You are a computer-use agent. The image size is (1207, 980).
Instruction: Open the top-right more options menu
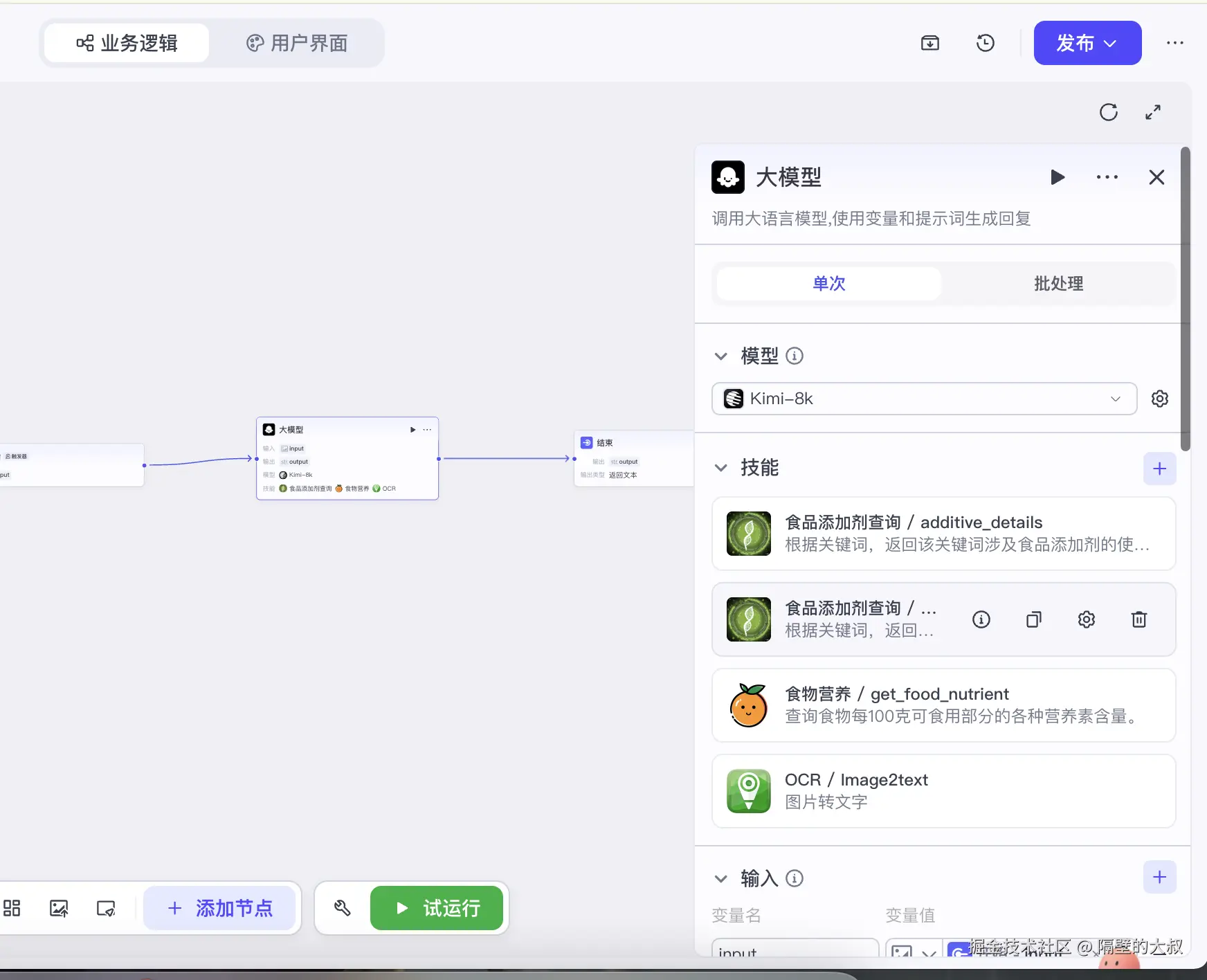pyautogui.click(x=1175, y=43)
